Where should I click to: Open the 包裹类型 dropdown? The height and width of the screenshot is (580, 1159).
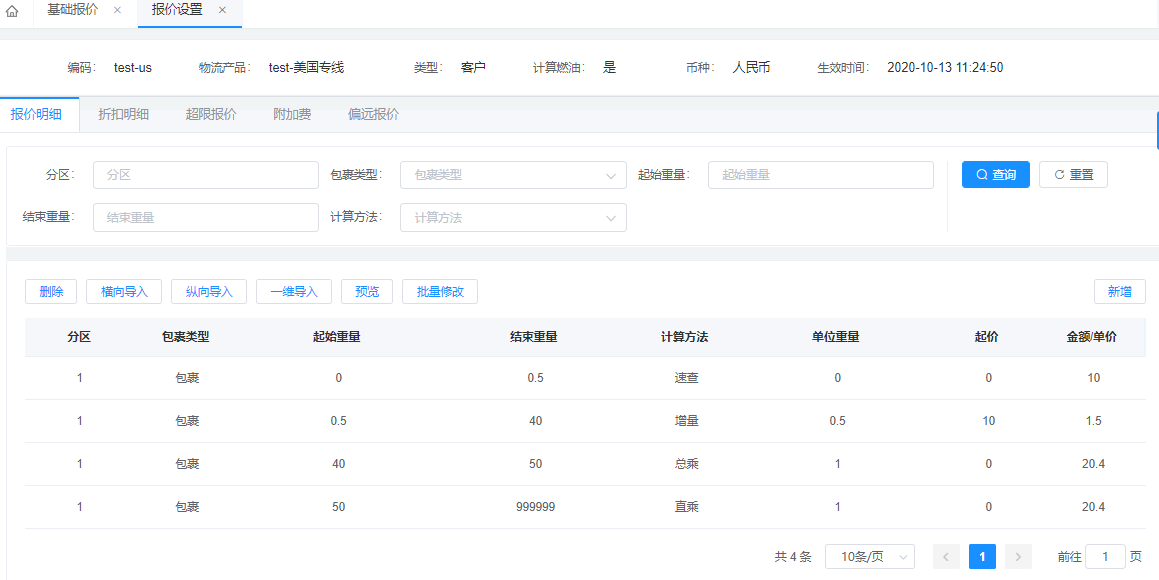click(x=513, y=175)
